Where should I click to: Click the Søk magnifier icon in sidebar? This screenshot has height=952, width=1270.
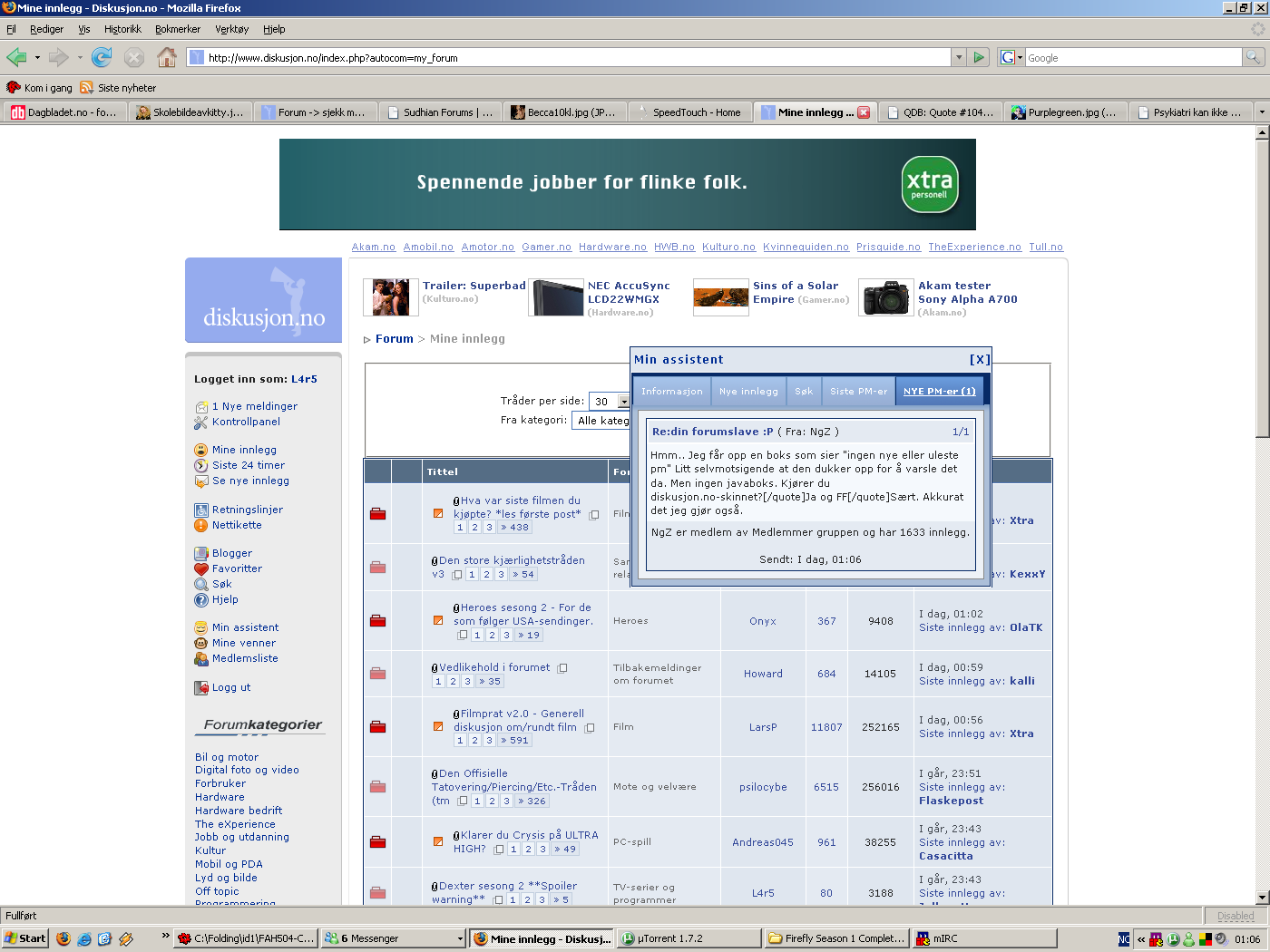pos(201,585)
